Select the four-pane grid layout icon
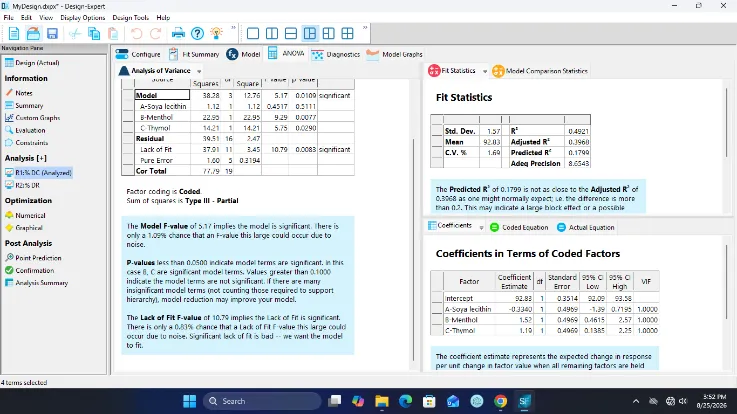Viewport: 737px width, 414px height. click(347, 33)
